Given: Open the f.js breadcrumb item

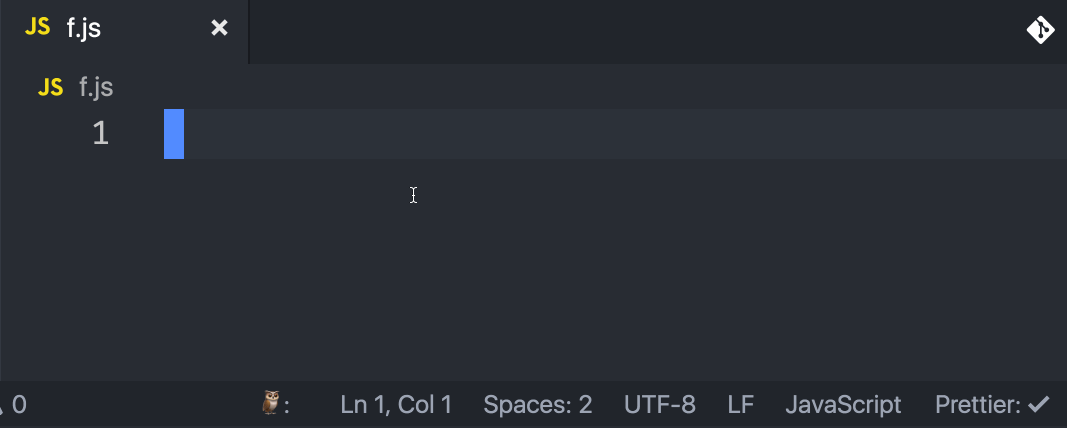Looking at the screenshot, I should pos(96,88).
